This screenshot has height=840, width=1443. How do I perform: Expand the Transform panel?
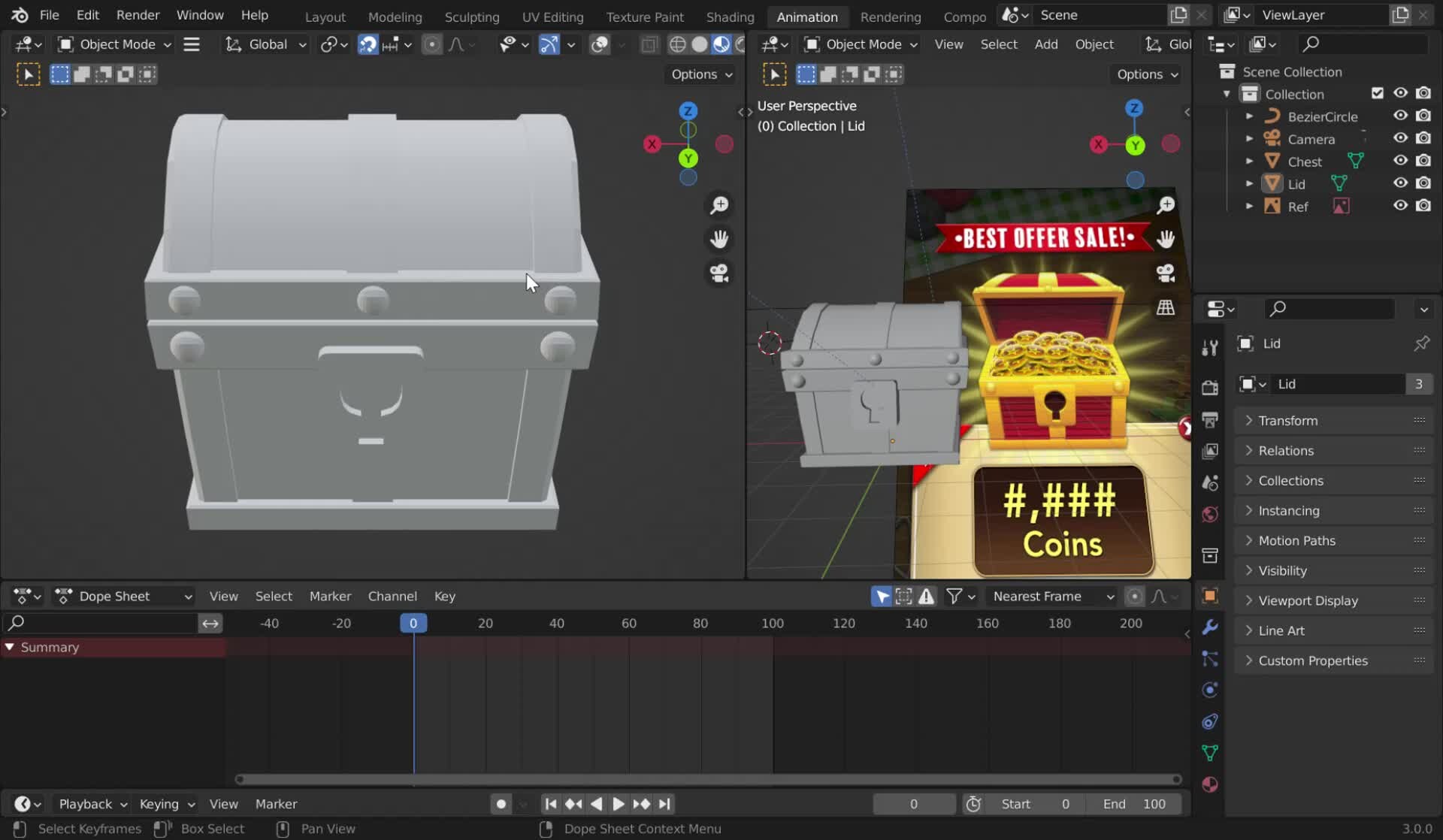pyautogui.click(x=1287, y=421)
